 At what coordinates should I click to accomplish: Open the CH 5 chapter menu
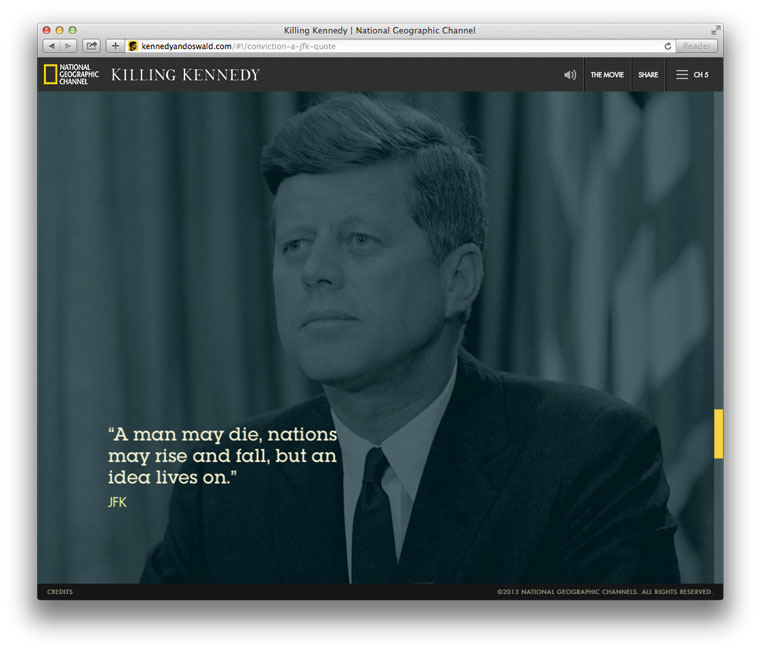[x=700, y=75]
